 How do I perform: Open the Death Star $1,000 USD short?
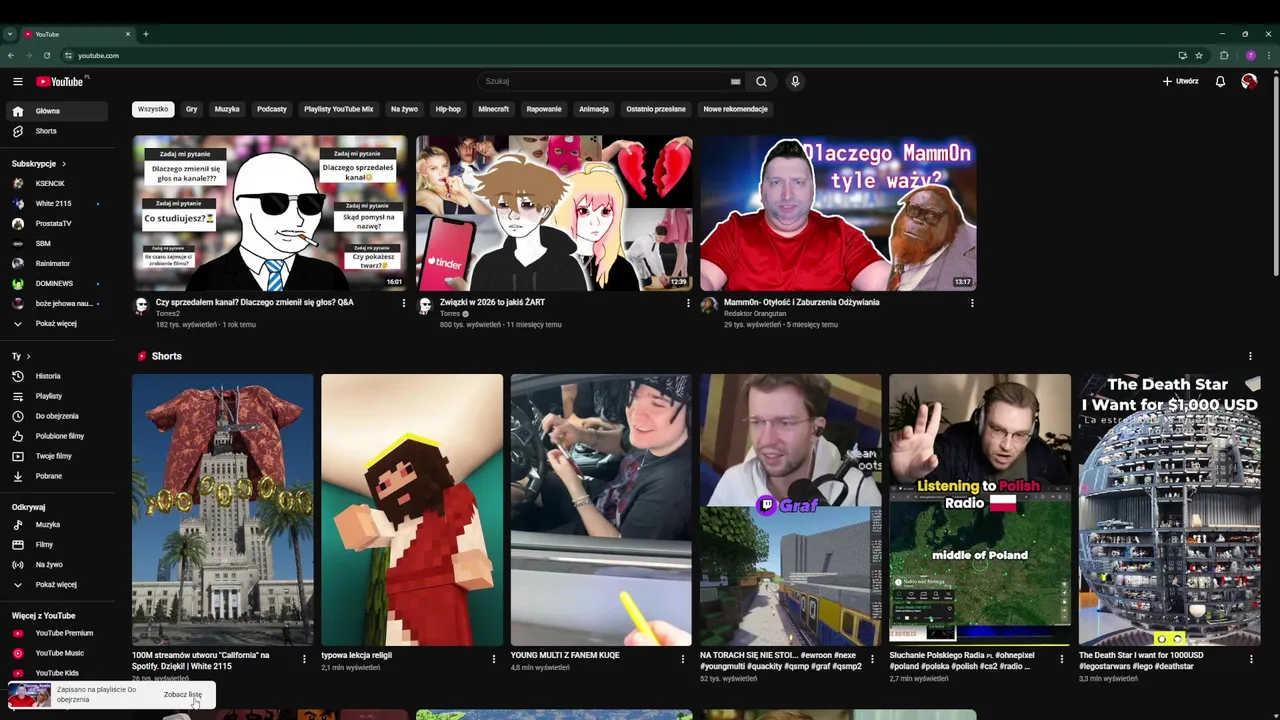1169,510
